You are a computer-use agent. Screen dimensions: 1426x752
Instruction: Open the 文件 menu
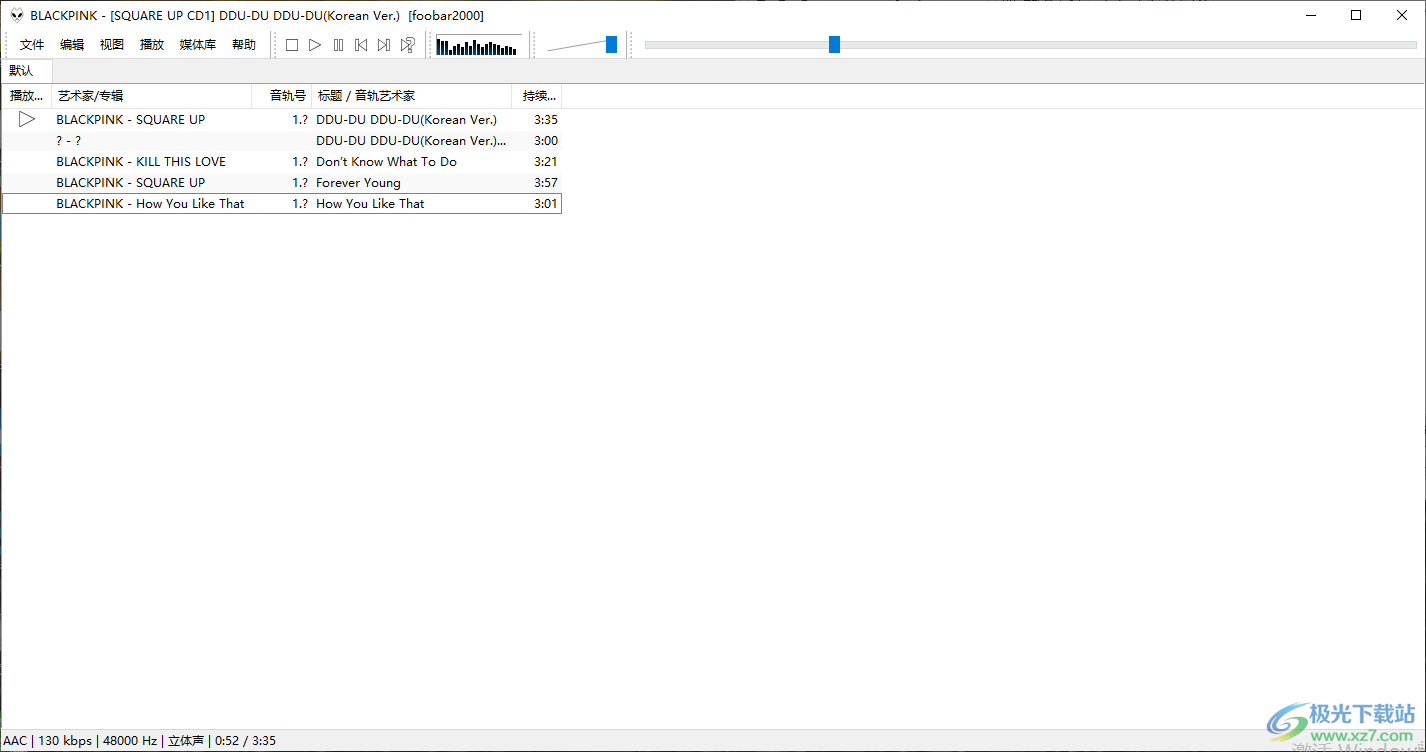tap(32, 45)
